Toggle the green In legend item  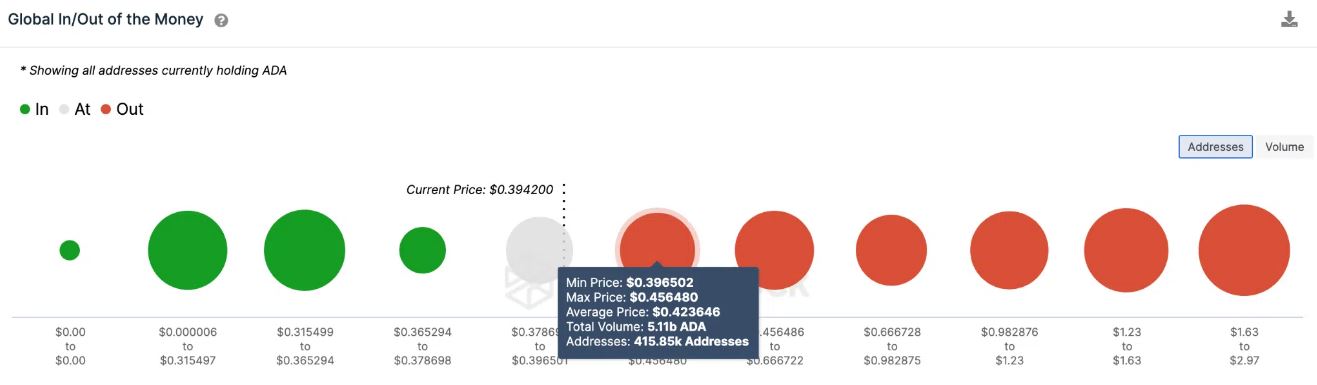(34, 110)
